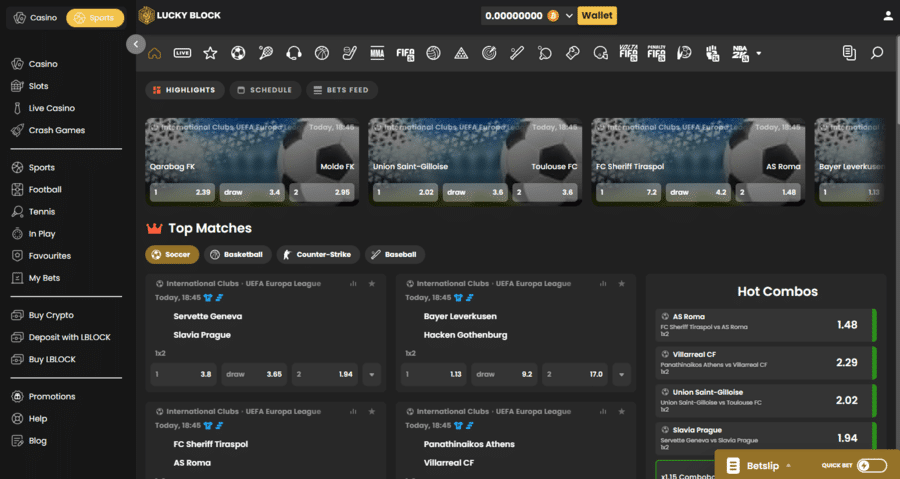Select the Volta FIFA icon

[x=629, y=53]
